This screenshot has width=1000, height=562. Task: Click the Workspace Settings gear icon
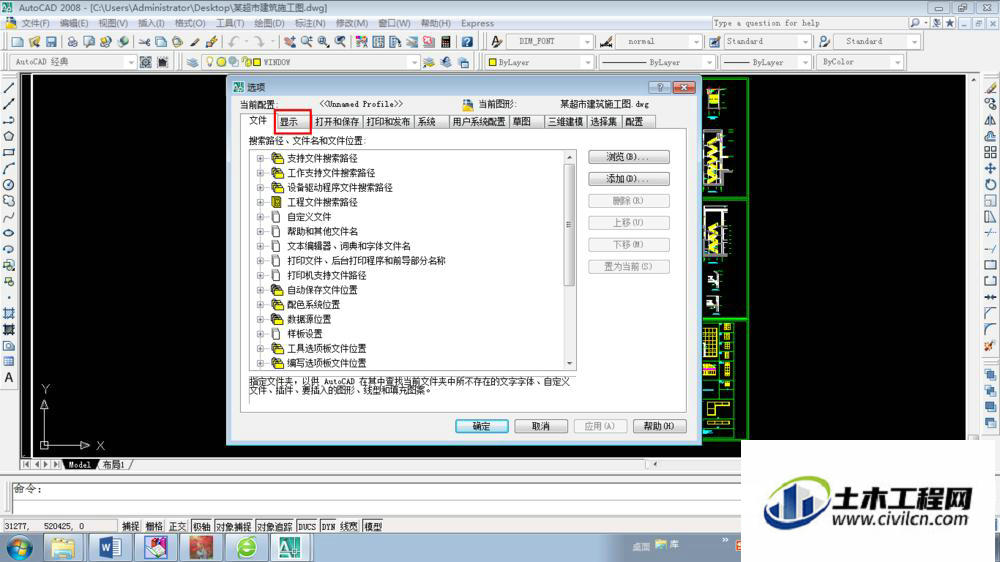point(145,62)
